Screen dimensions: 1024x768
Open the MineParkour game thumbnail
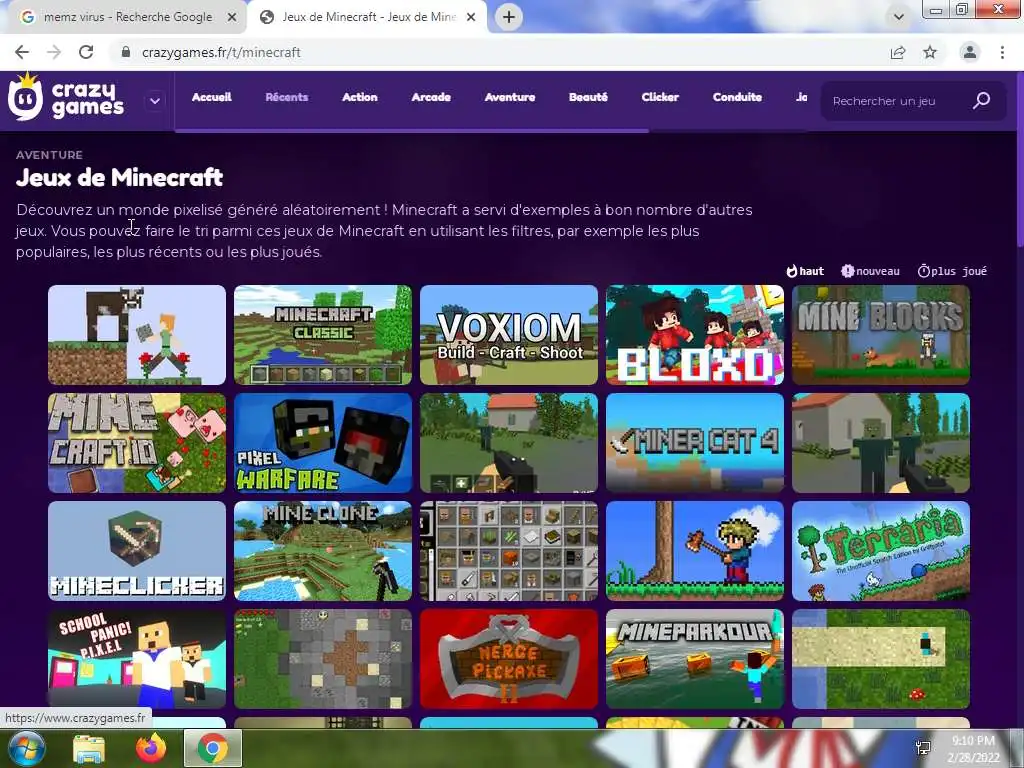695,659
